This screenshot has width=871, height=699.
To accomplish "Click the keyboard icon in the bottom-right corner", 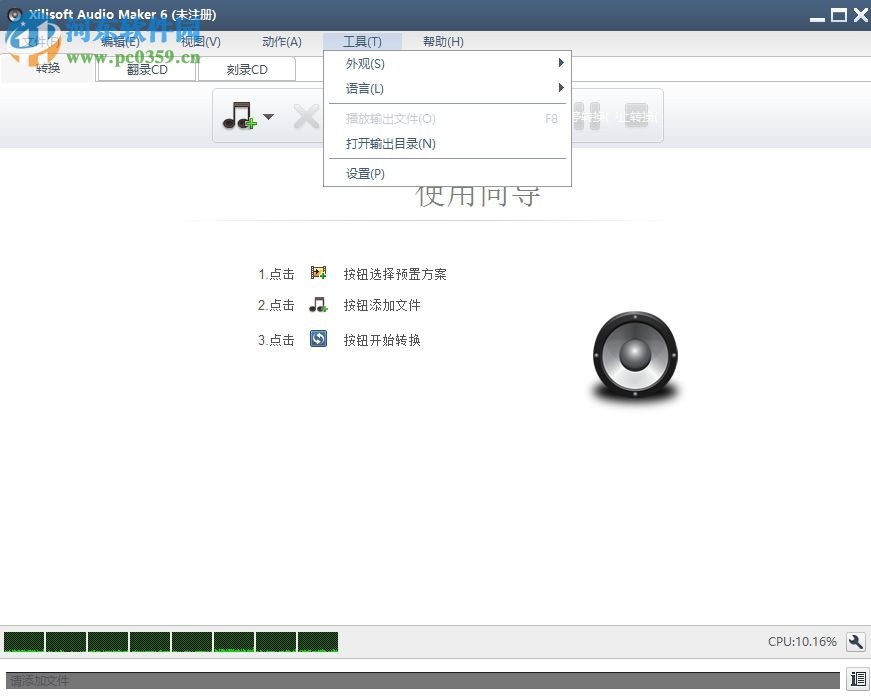I will coord(856,679).
